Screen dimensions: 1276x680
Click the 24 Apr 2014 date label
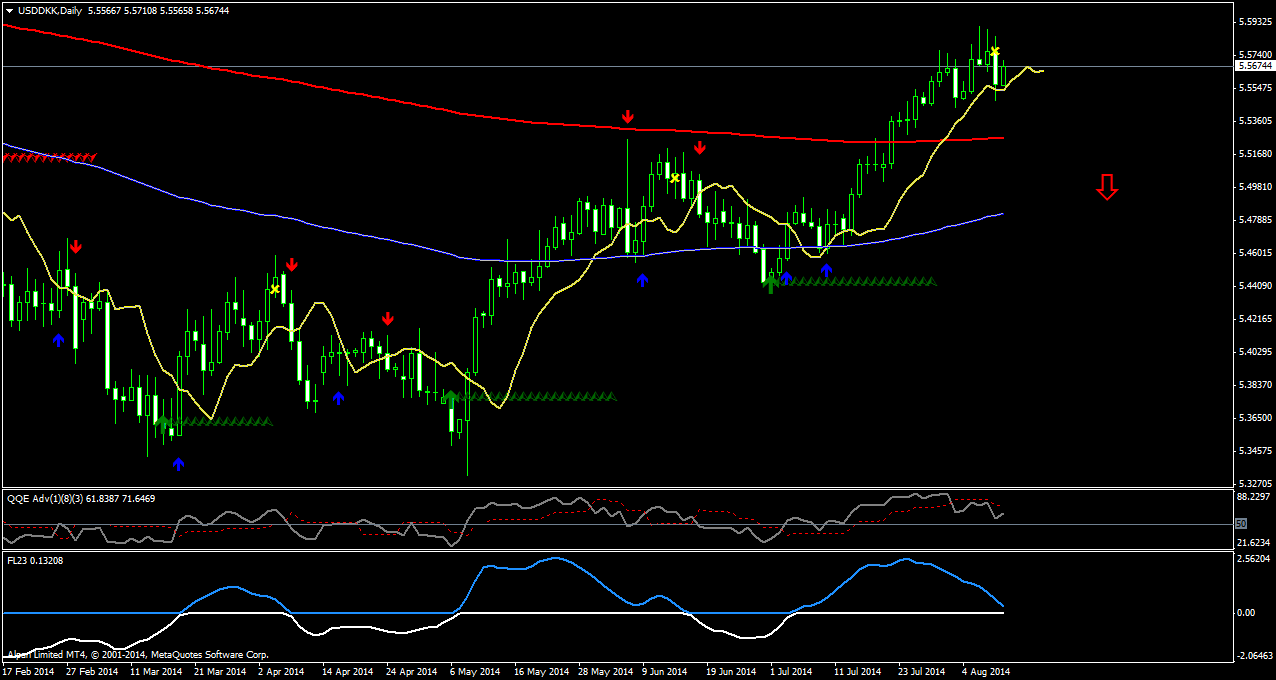412,672
